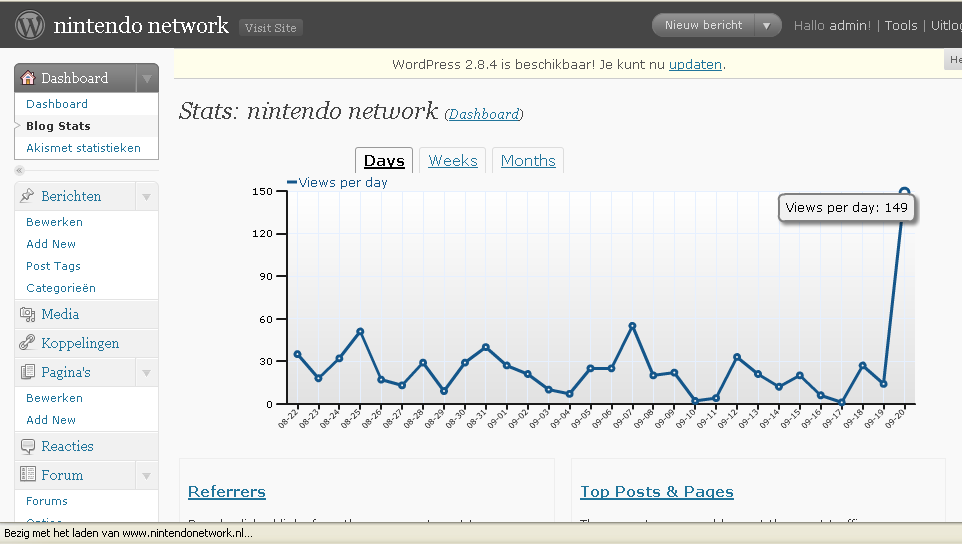Image resolution: width=962 pixels, height=544 pixels.
Task: Open Berichten section heading
Action: pyautogui.click(x=71, y=196)
